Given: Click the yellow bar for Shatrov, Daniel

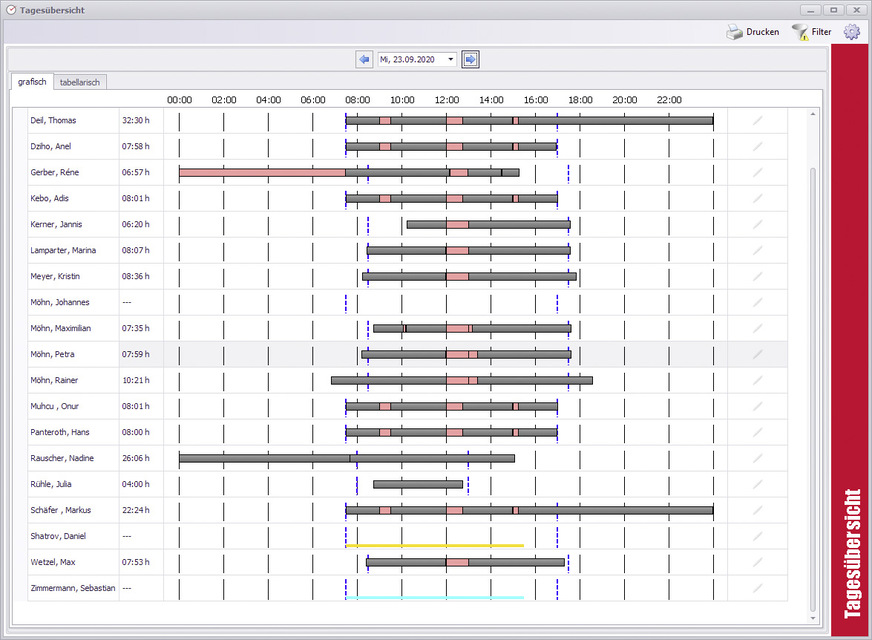Looking at the screenshot, I should tap(434, 545).
